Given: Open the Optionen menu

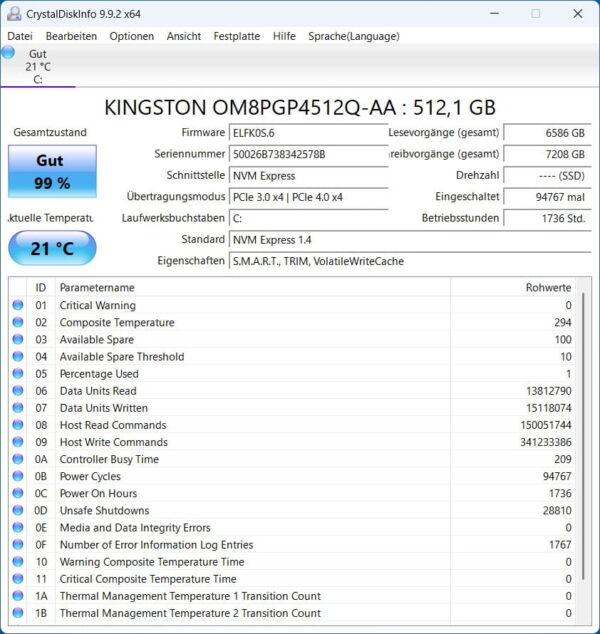Looking at the screenshot, I should (x=131, y=36).
